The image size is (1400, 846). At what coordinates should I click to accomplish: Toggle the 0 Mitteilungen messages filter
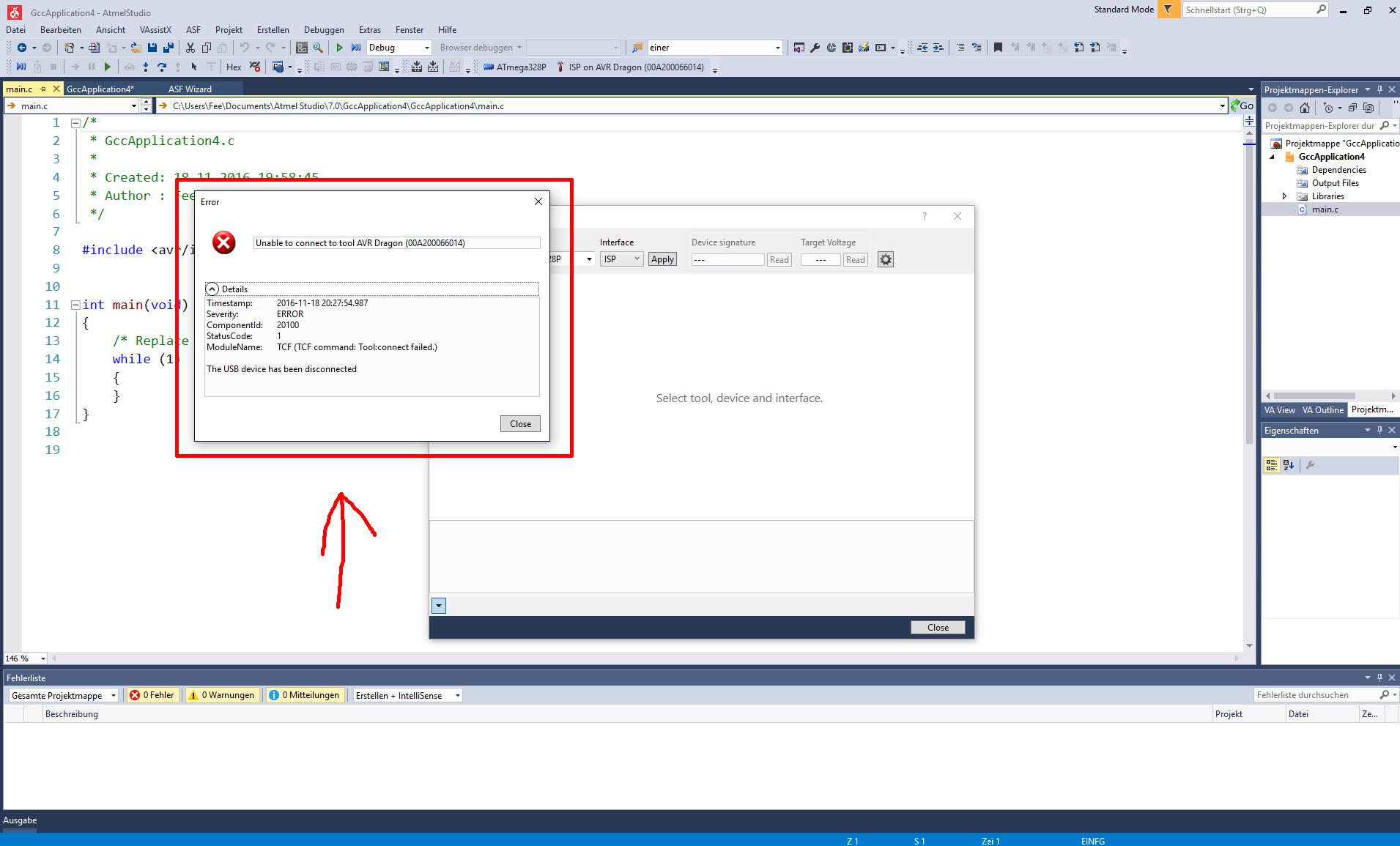[x=304, y=695]
